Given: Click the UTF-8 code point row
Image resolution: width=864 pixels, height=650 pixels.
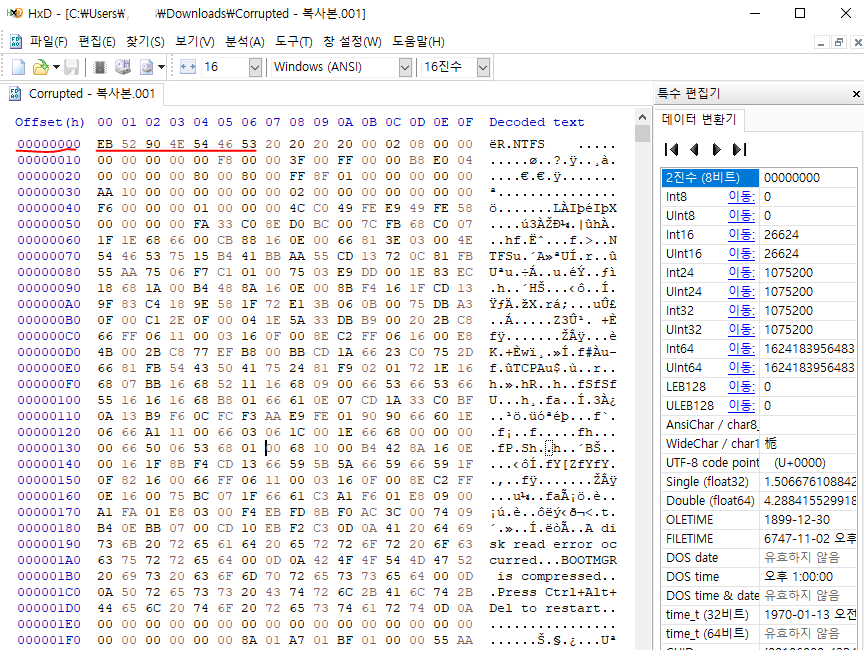Looking at the screenshot, I should pos(759,463).
